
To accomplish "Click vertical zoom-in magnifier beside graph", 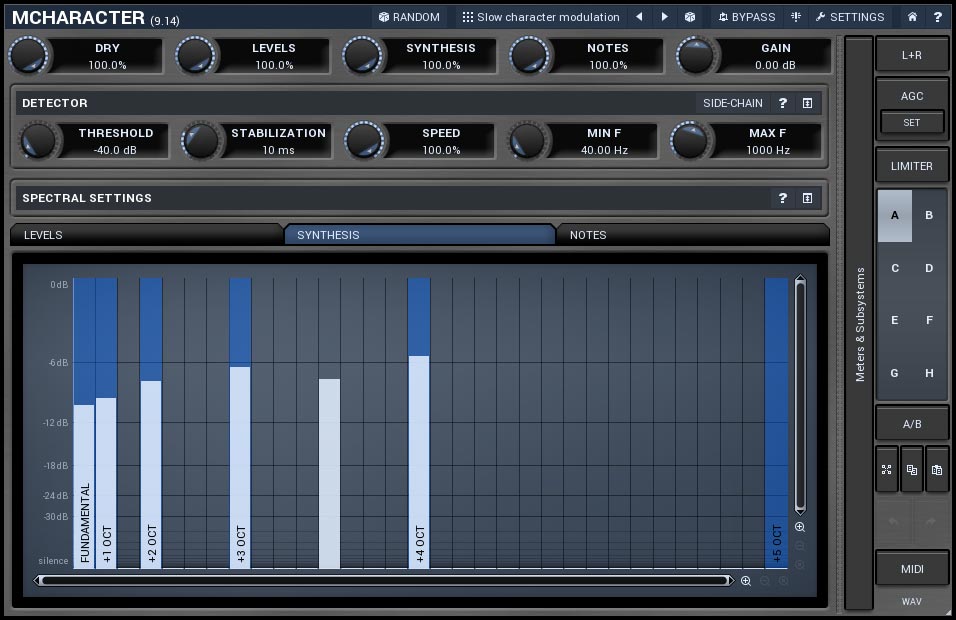I will tap(800, 527).
